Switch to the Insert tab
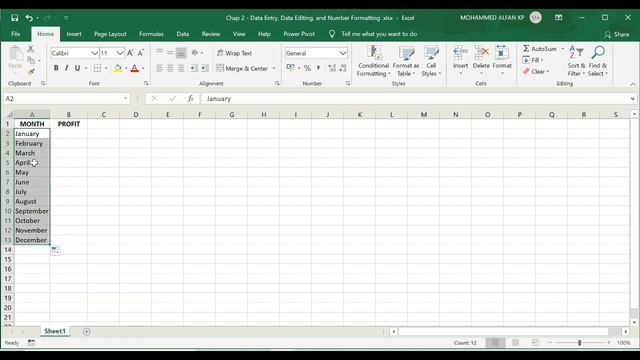The height and width of the screenshot is (360, 640). (x=74, y=34)
